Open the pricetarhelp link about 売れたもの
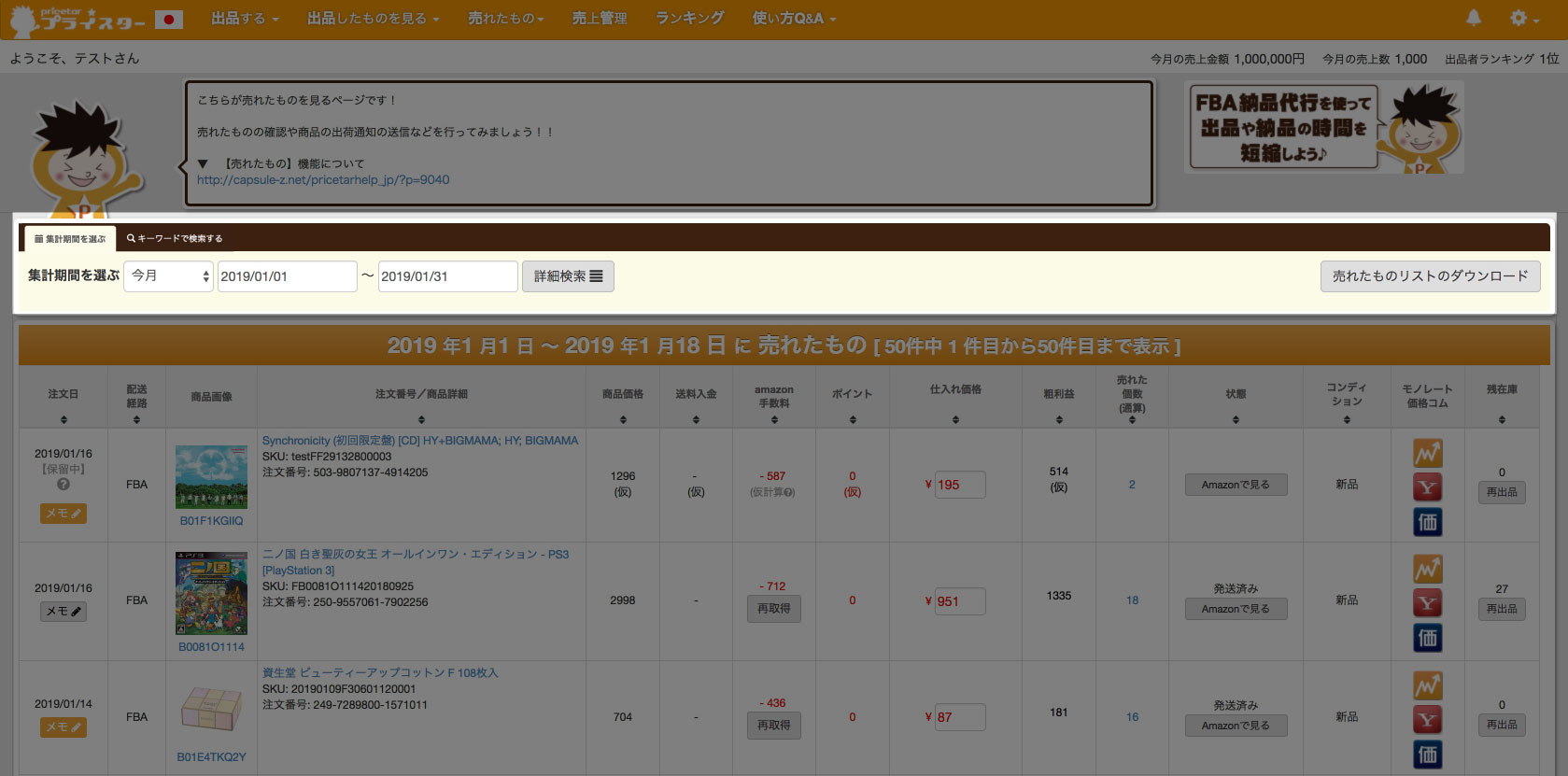The width and height of the screenshot is (1568, 776). click(x=323, y=180)
